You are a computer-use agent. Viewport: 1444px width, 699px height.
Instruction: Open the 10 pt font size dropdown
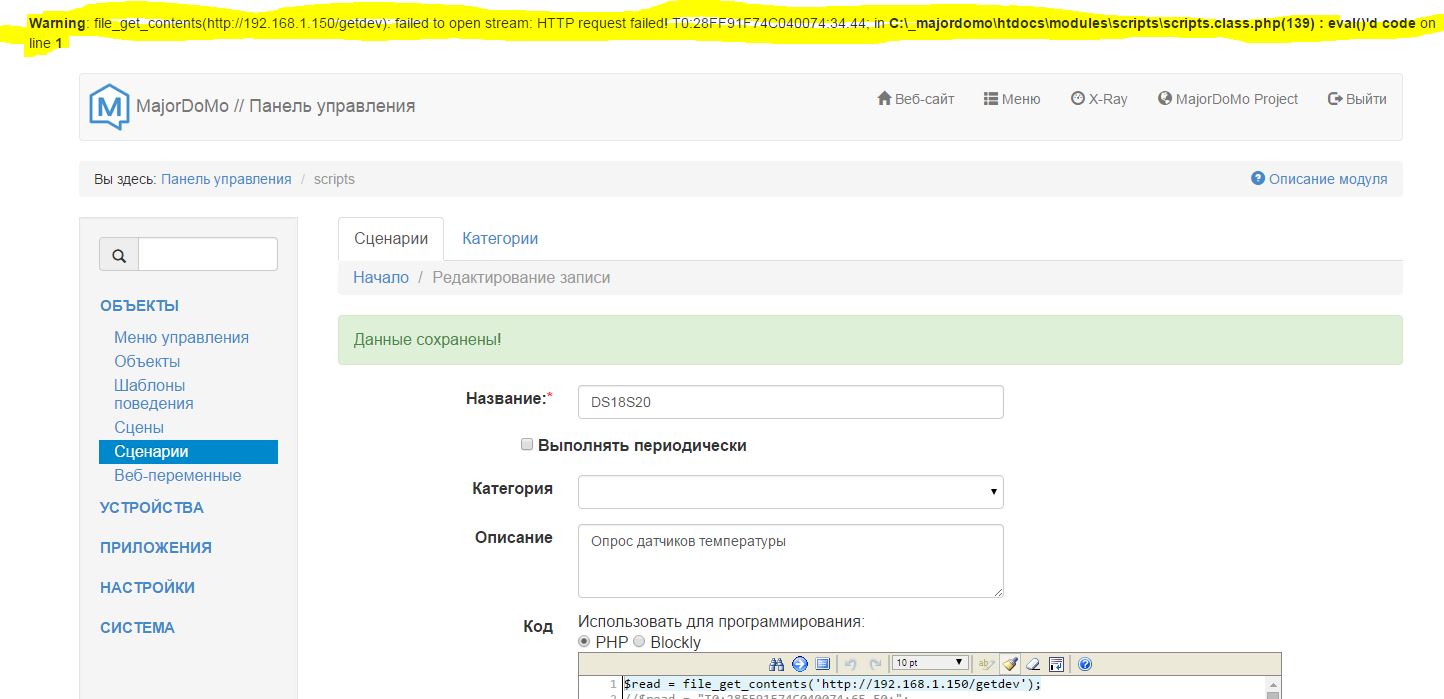point(930,663)
